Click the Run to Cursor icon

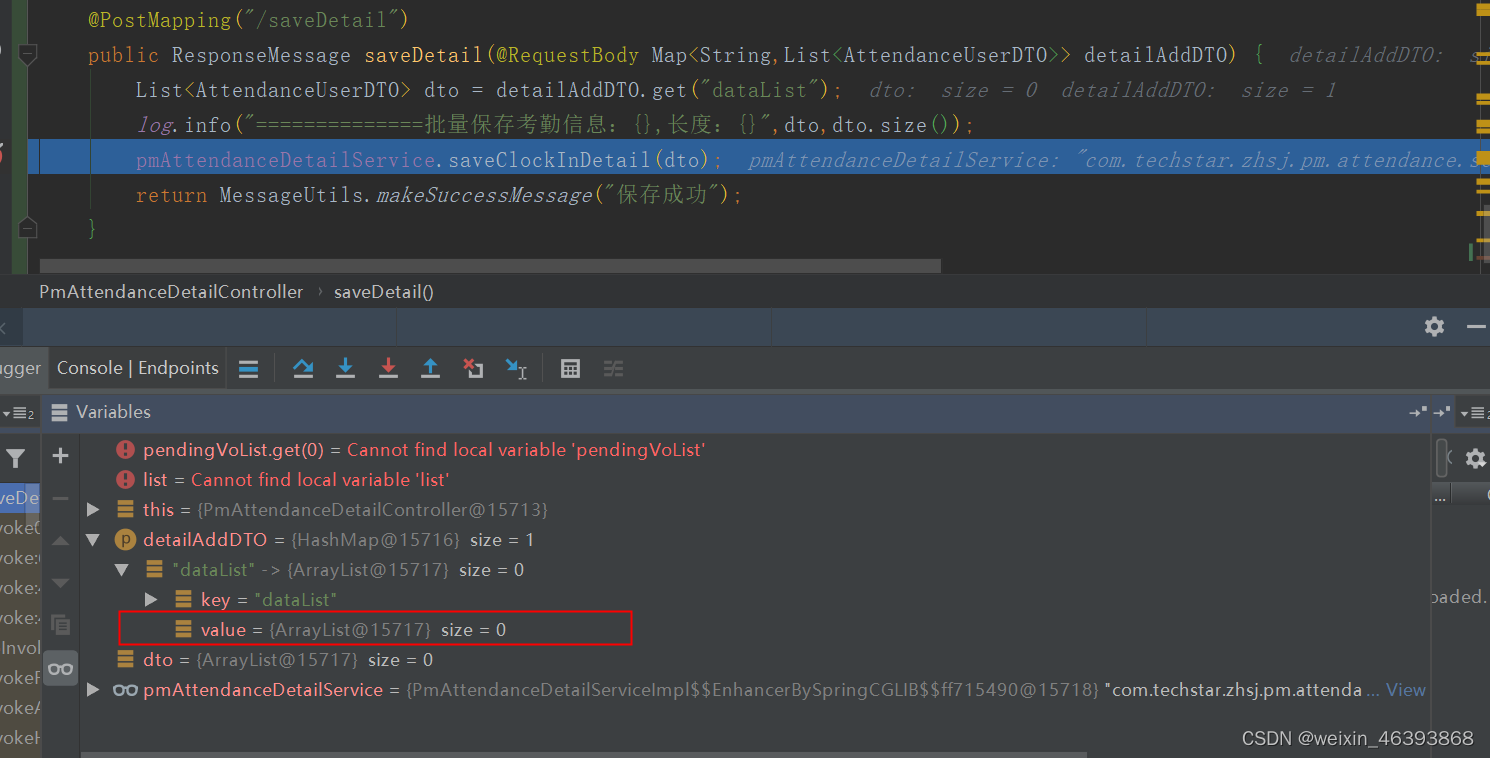516,368
